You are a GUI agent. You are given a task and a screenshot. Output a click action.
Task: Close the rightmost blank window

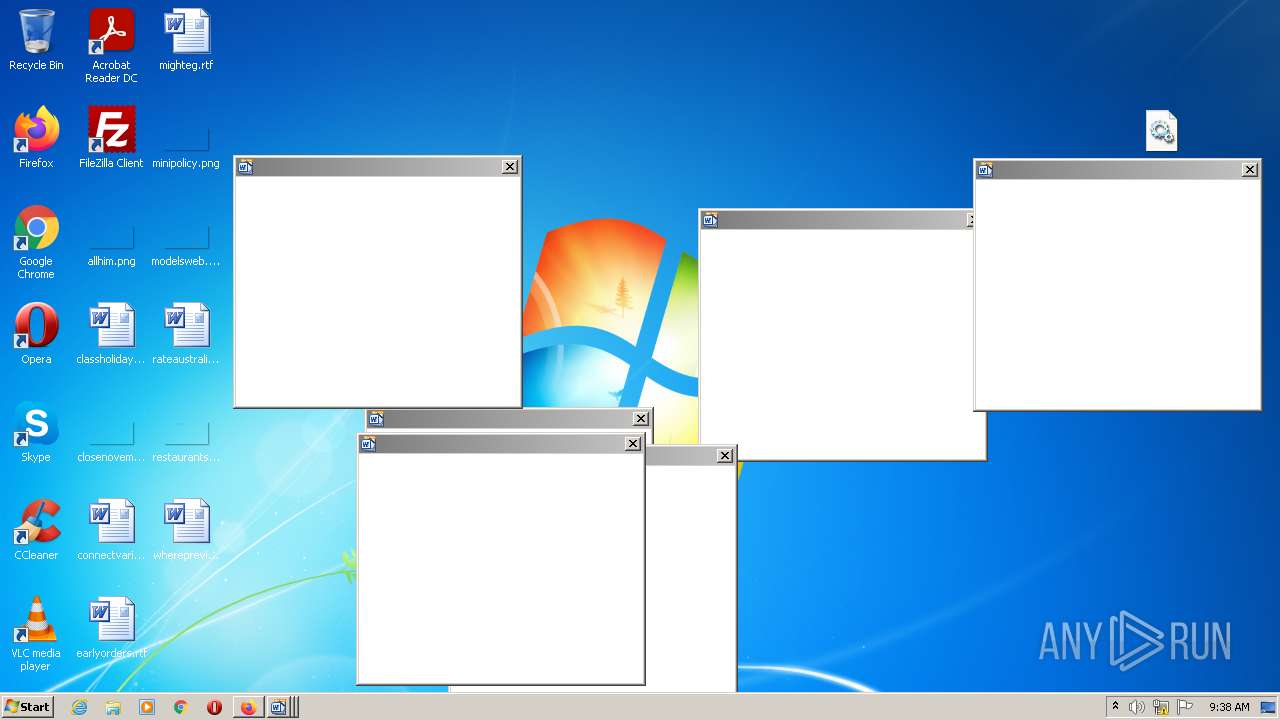tap(1250, 170)
